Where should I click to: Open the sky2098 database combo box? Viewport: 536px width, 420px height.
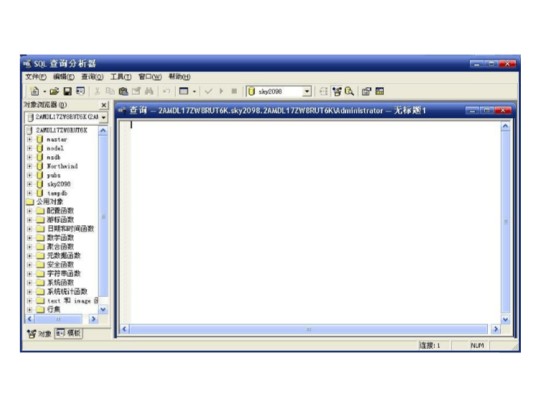(x=307, y=91)
